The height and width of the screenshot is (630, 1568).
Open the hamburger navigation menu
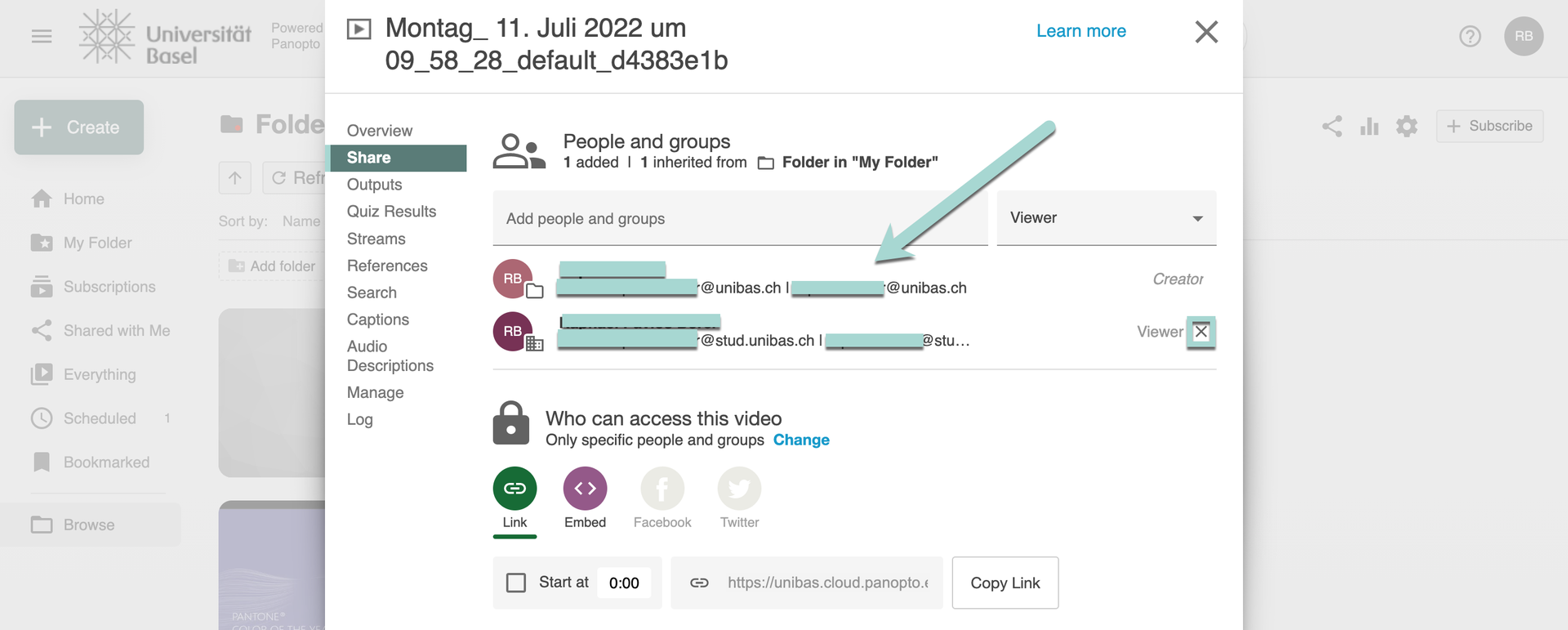[42, 37]
